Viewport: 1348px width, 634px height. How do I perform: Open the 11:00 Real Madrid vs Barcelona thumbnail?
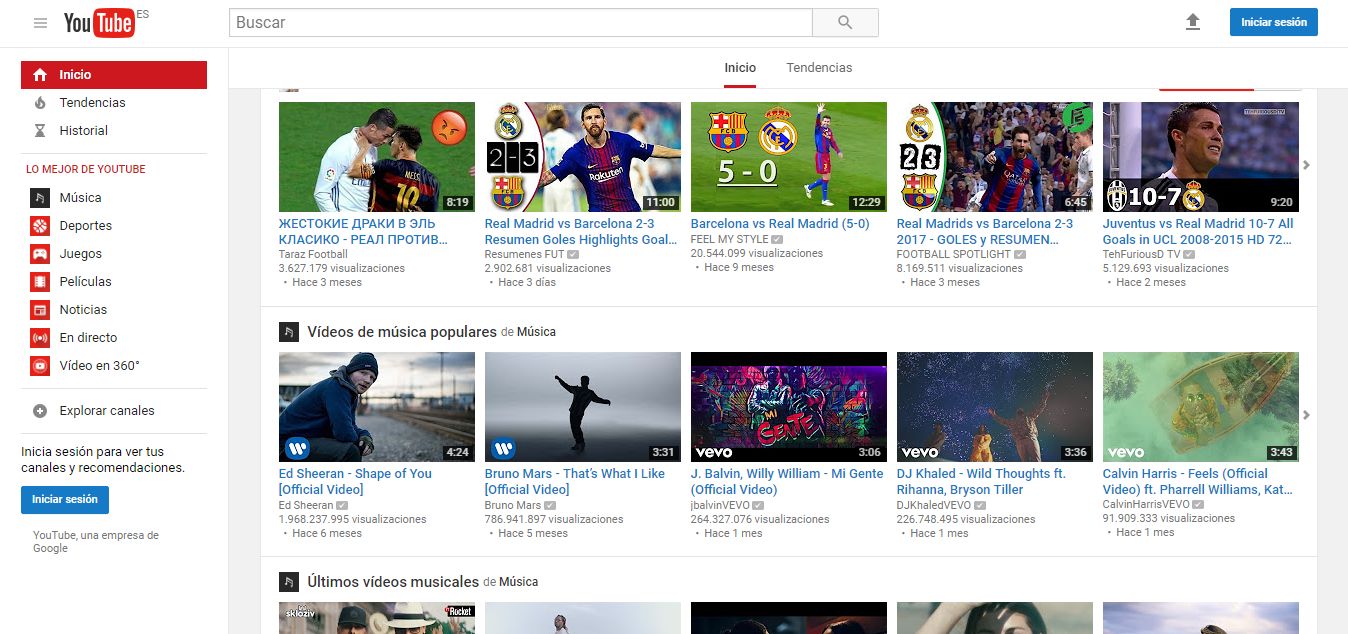583,157
